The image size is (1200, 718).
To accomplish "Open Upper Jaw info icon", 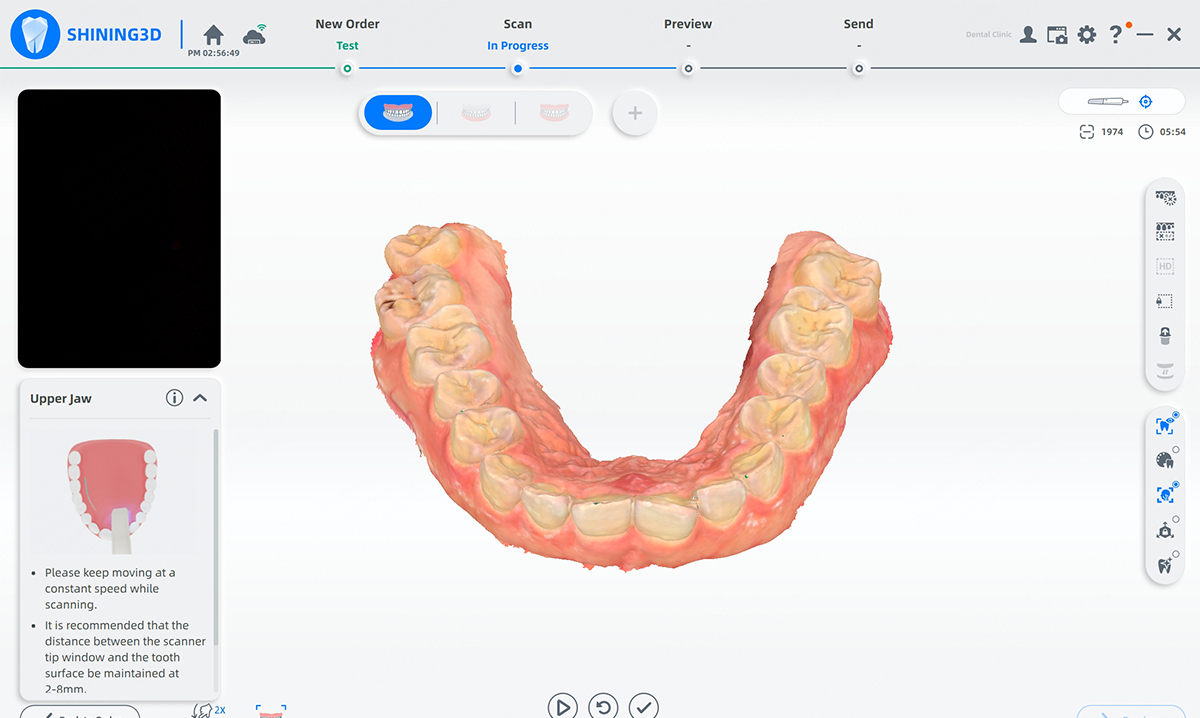I will [x=174, y=398].
